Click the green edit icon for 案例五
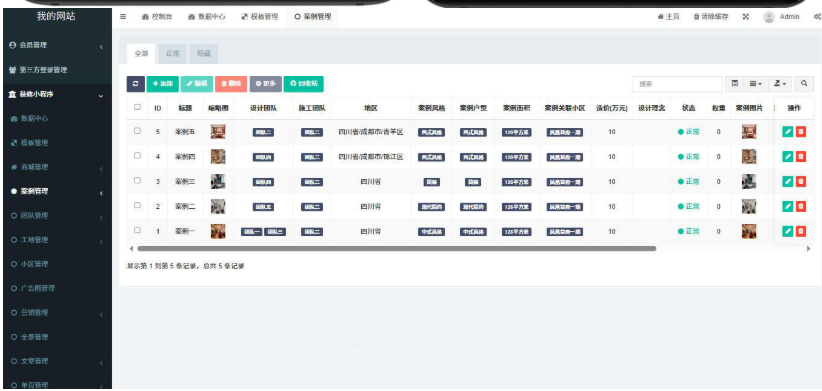 tap(787, 132)
